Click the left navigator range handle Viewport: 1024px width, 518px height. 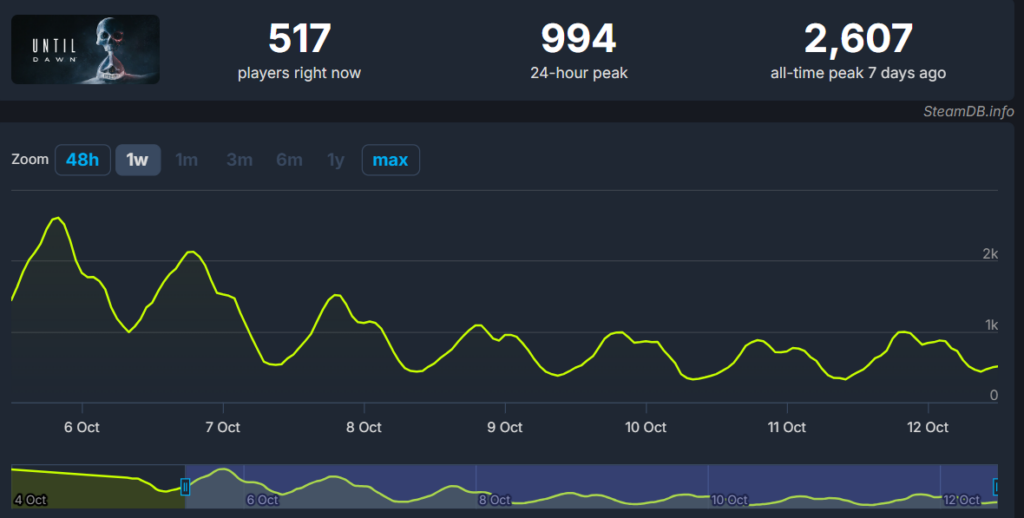coord(185,486)
